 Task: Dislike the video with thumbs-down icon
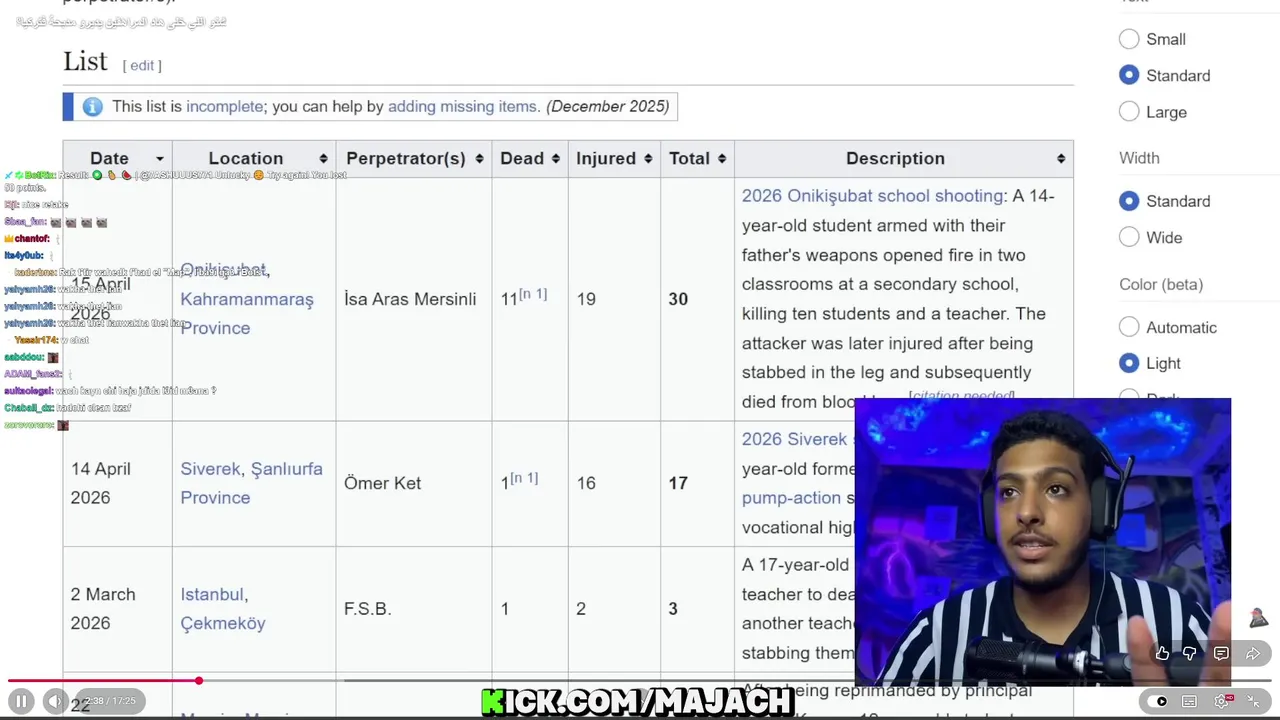click(1190, 653)
